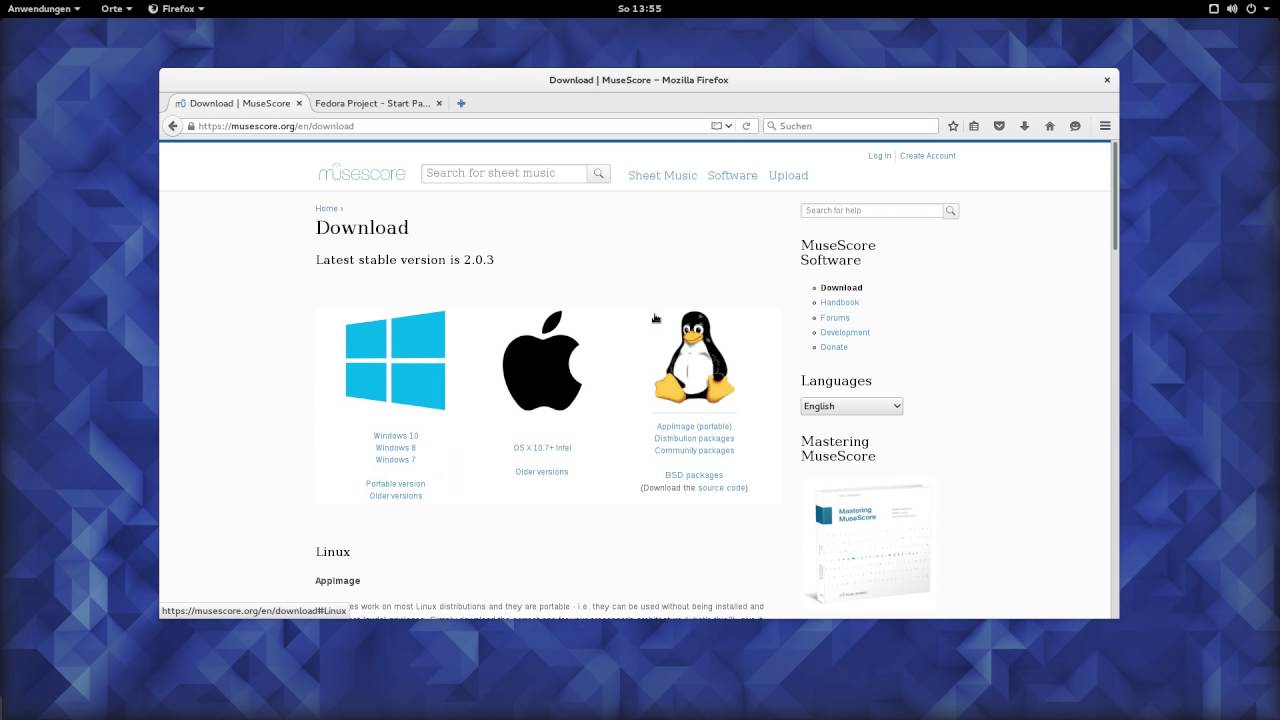
Task: Show bookmarks list icon in toolbar
Action: pos(974,126)
